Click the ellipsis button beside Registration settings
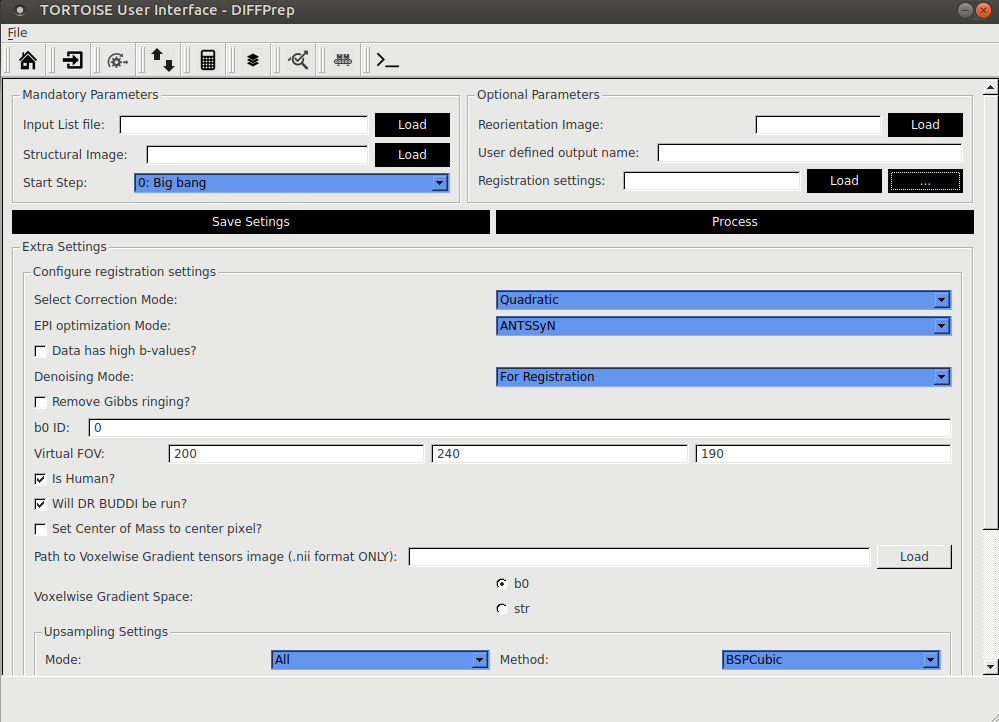The width and height of the screenshot is (999, 722). (925, 181)
